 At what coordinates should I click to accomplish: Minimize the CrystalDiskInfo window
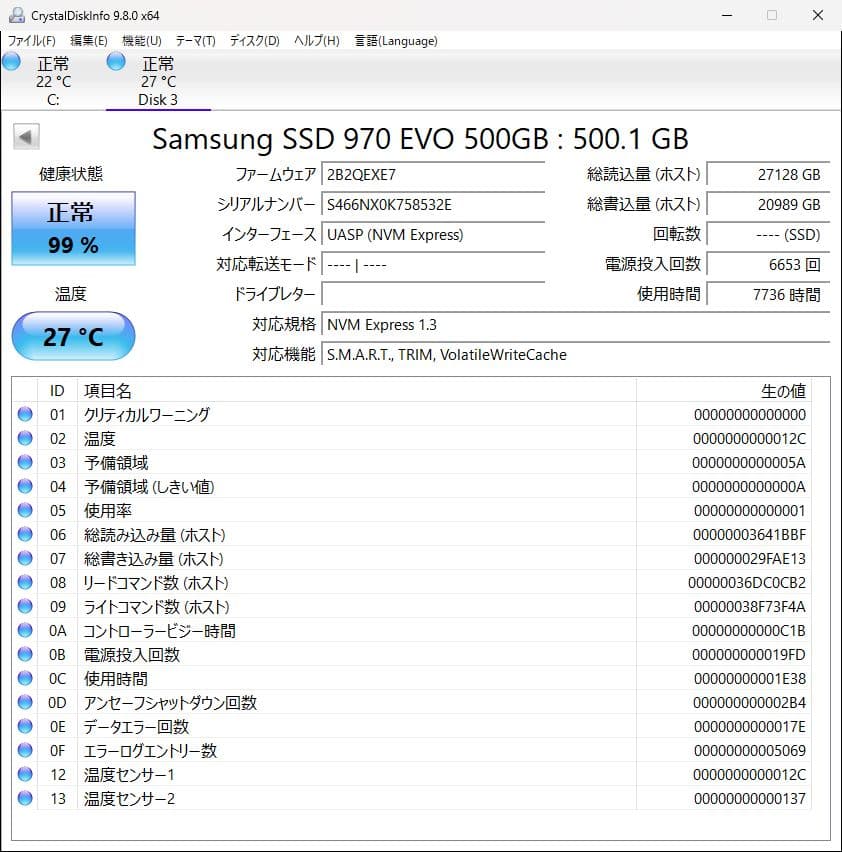[727, 15]
